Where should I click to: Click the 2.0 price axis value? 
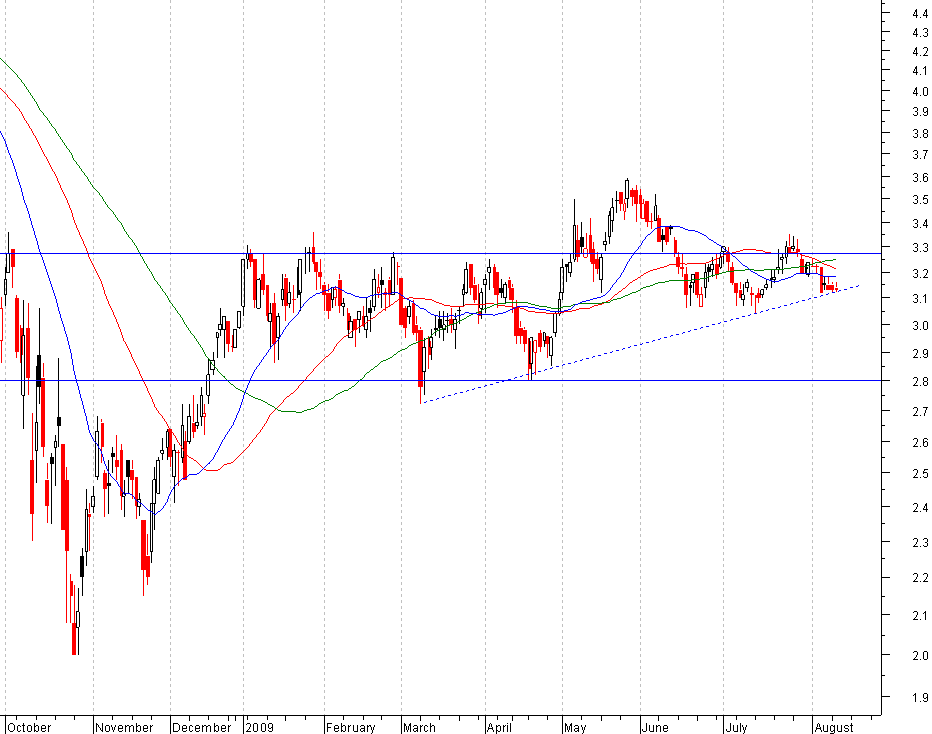point(920,655)
